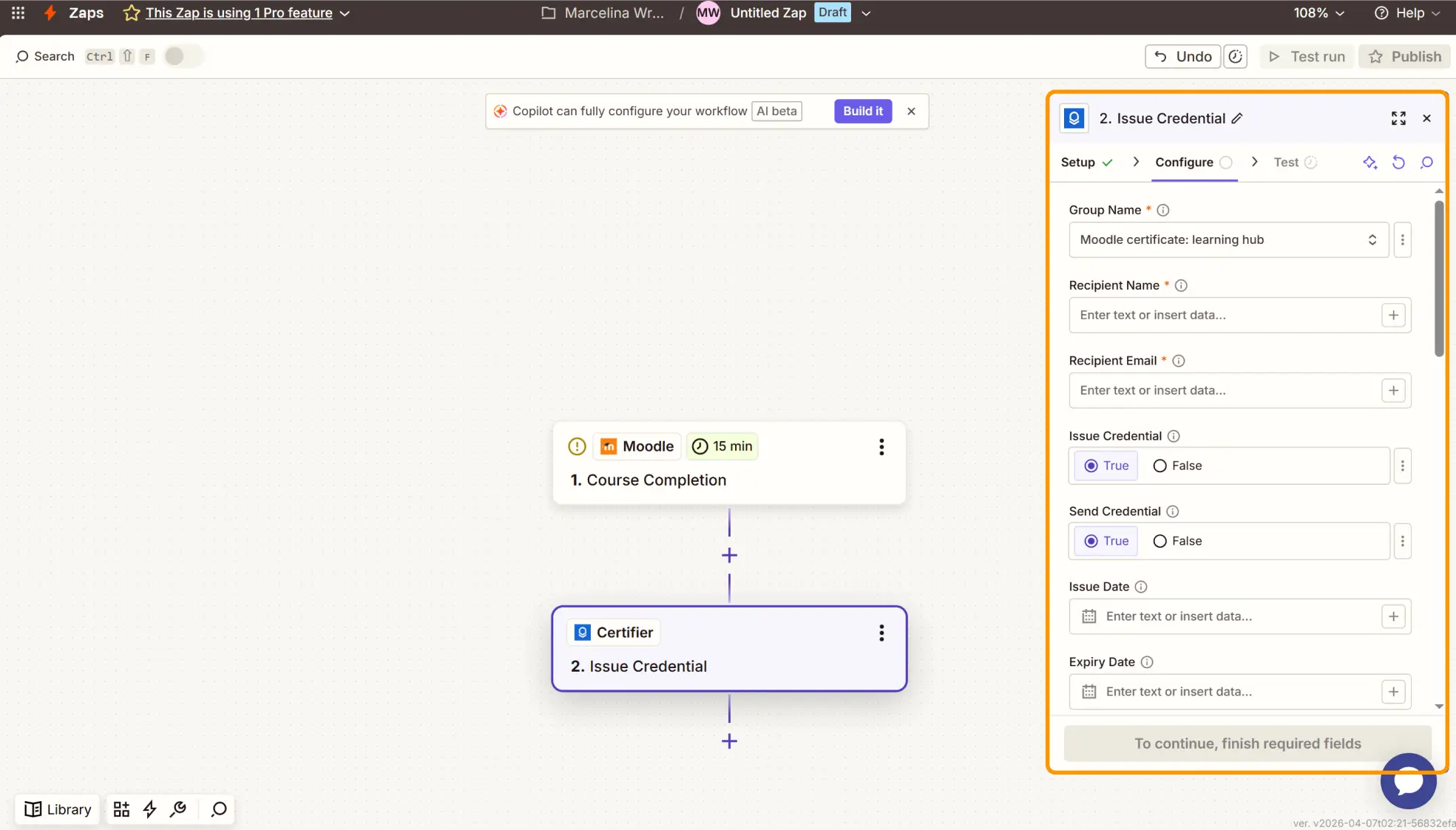
Task: Toggle the switch next to Search
Action: coord(182,57)
